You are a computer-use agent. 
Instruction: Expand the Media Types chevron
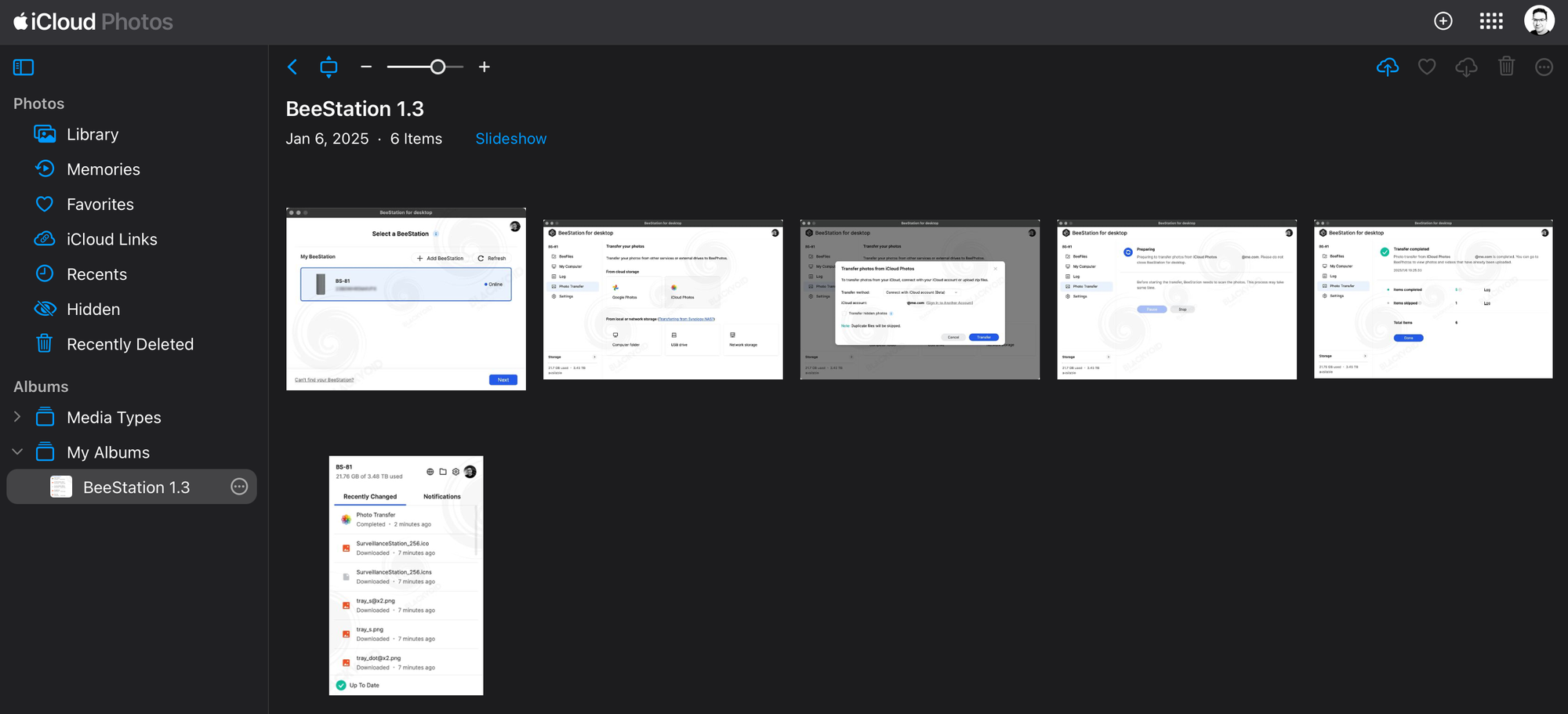point(17,417)
